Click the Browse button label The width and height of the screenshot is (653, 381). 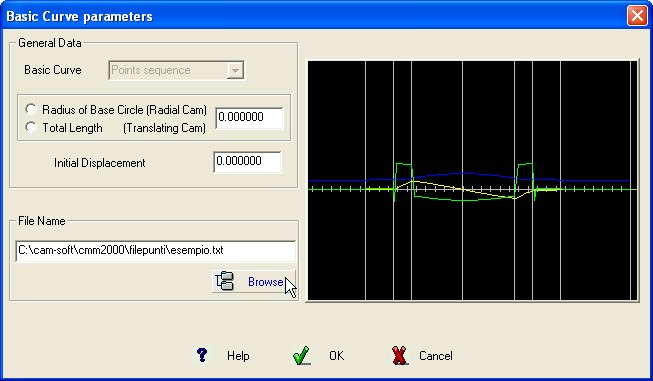[x=266, y=282]
